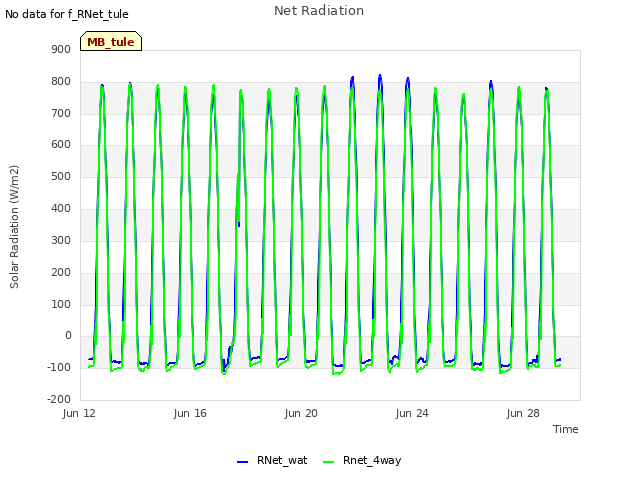Click the 'No data for f_RNet_tule' message
640x480 pixels.
[x=67, y=14]
